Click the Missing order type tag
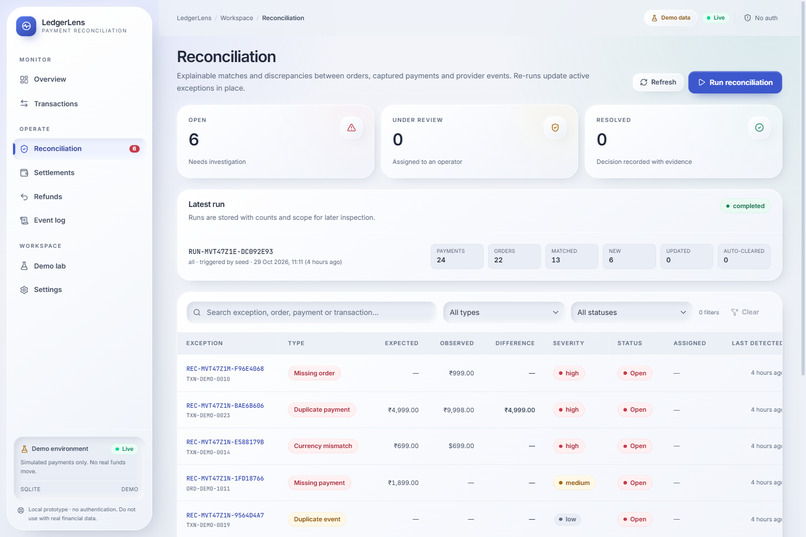806x537 pixels. pyautogui.click(x=314, y=373)
